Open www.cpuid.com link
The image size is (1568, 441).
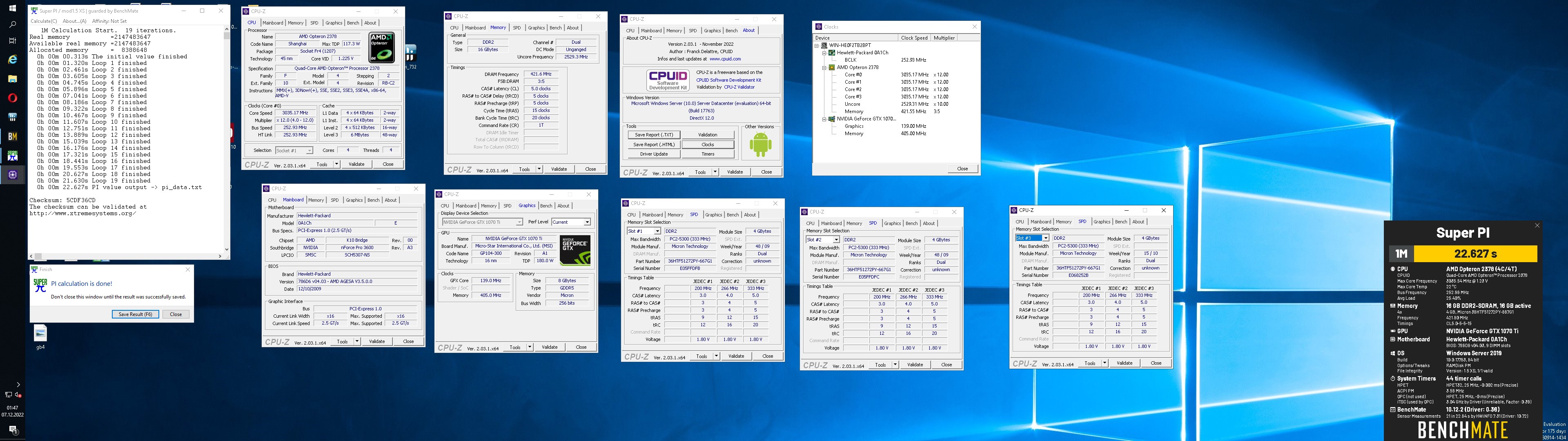725,59
